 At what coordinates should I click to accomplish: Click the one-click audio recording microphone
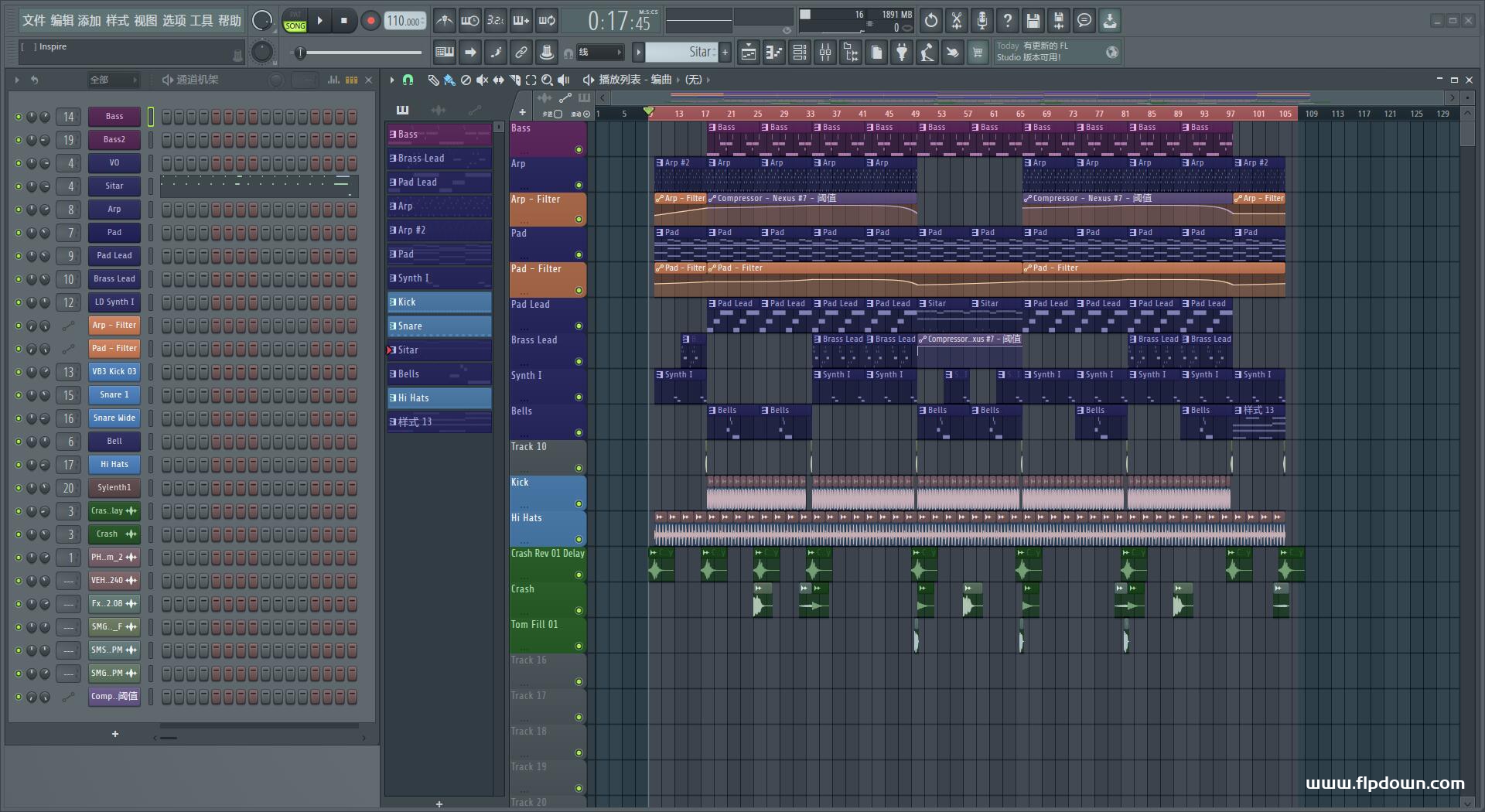tap(982, 21)
